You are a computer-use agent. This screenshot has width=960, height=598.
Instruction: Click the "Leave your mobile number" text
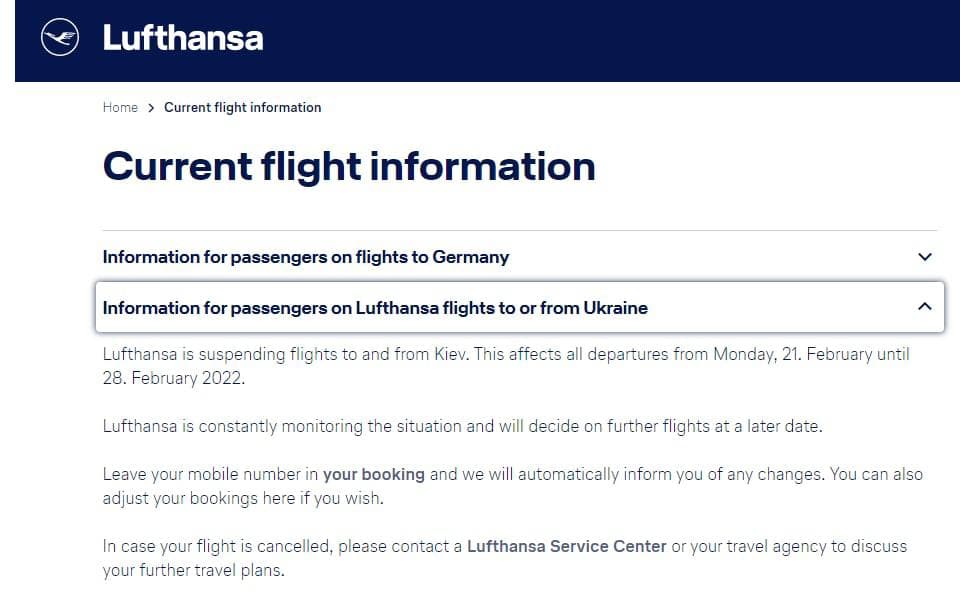click(210, 474)
